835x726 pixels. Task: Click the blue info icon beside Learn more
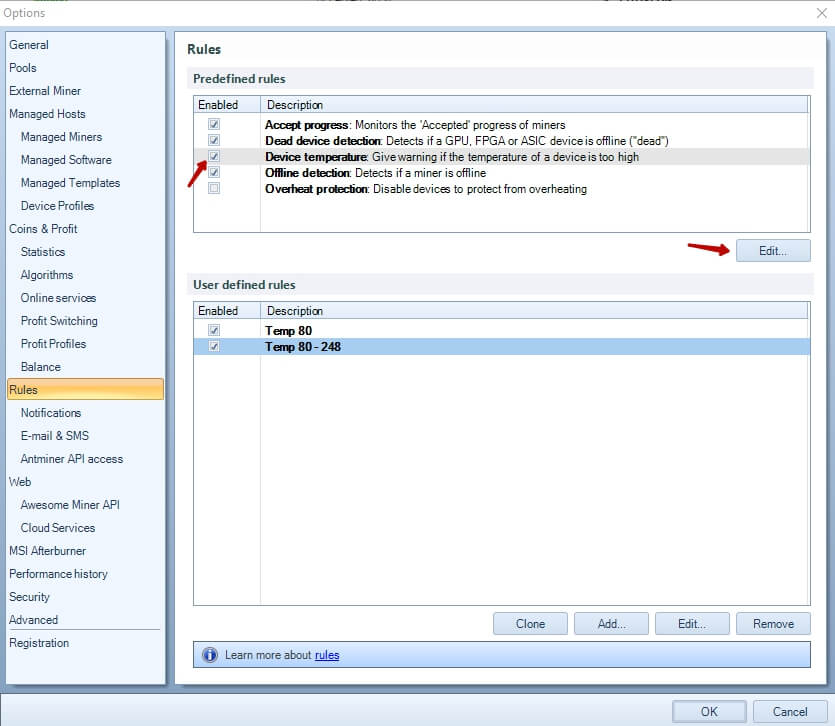[210, 655]
